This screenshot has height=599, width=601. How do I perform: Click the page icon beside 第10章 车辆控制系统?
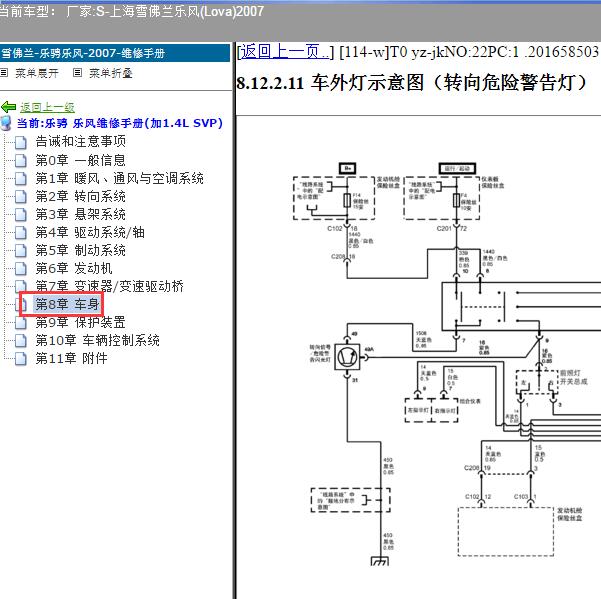[x=21, y=340]
